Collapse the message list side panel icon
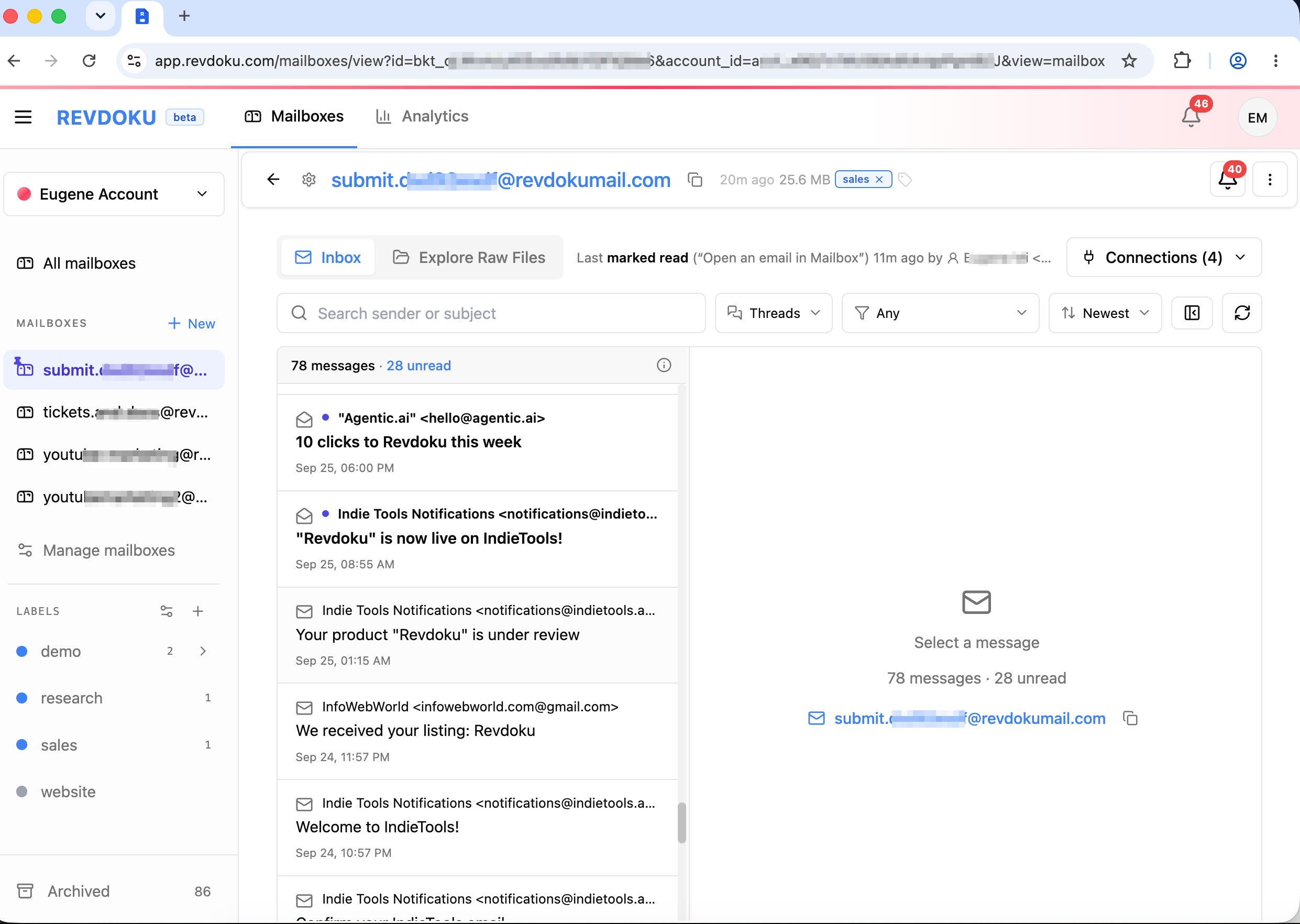This screenshot has width=1300, height=924. pyautogui.click(x=1192, y=313)
